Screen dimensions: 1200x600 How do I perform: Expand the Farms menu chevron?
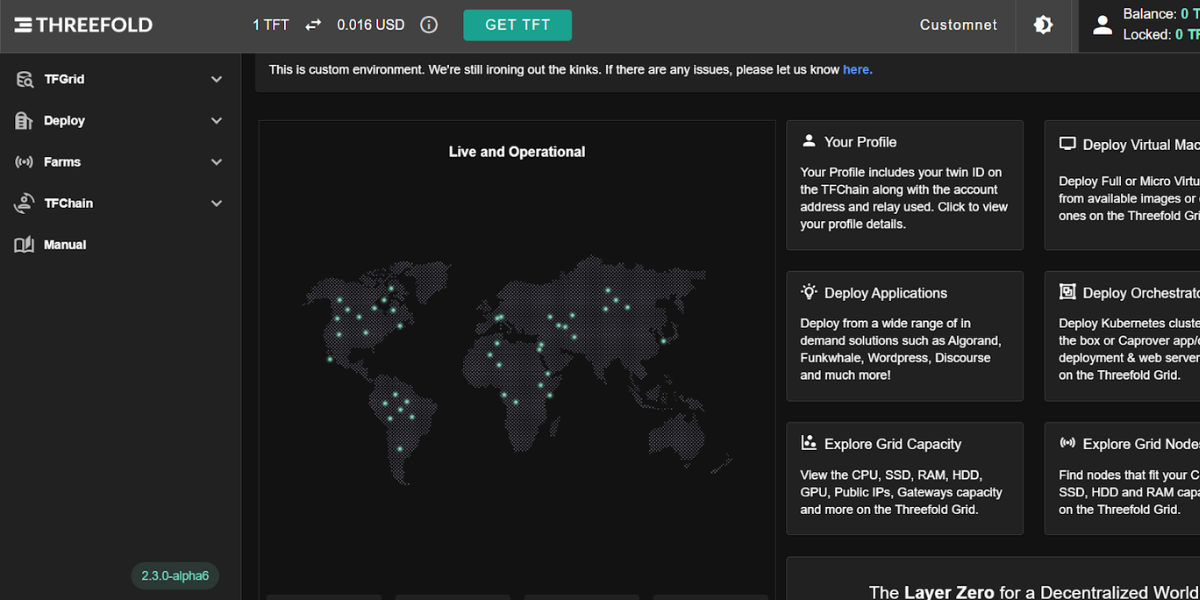click(217, 162)
